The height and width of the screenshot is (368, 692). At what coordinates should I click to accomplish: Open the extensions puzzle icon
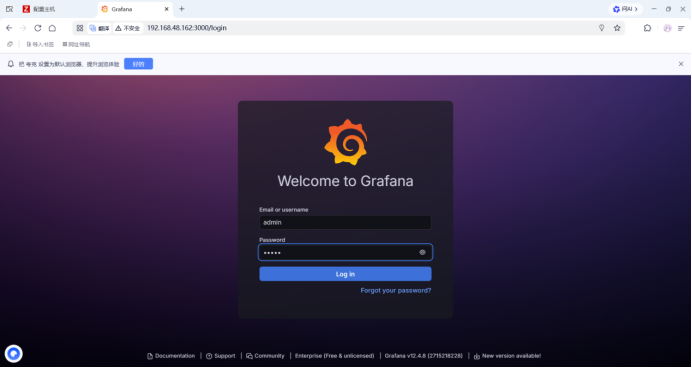point(647,28)
